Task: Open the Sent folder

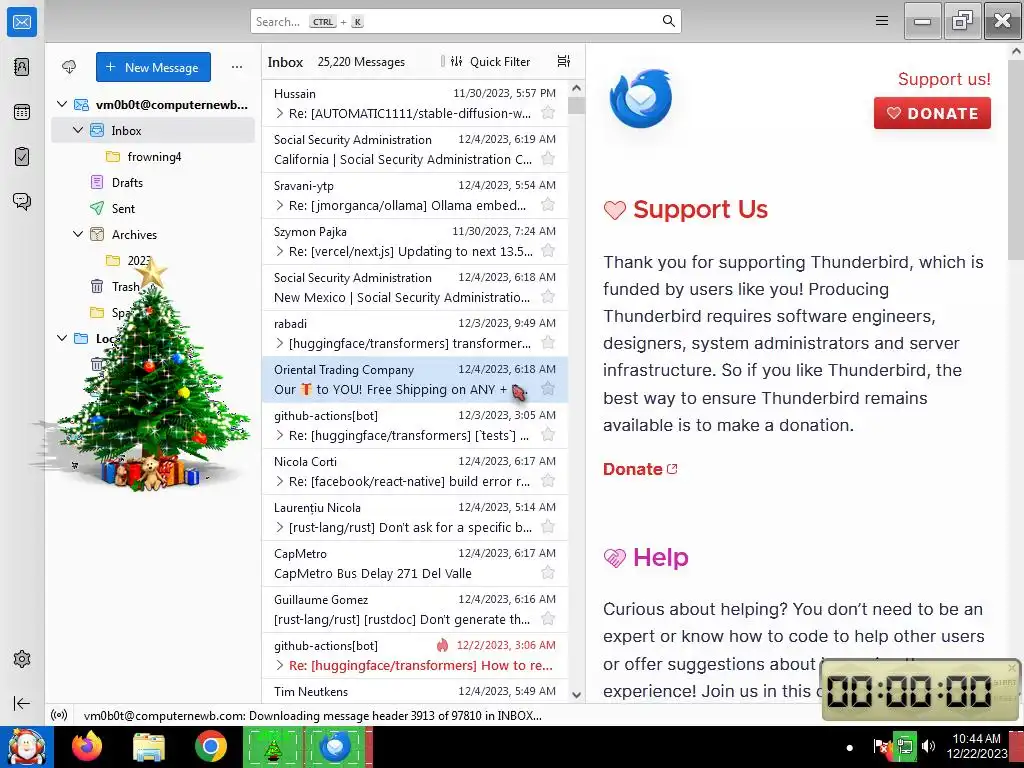Action: (153, 208)
